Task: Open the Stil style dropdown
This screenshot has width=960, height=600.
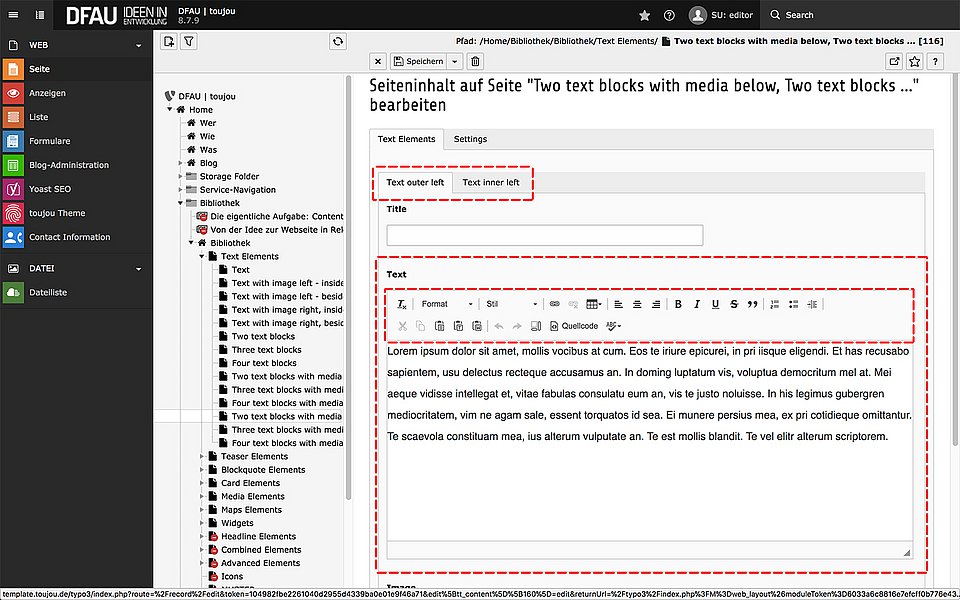Action: tap(511, 304)
